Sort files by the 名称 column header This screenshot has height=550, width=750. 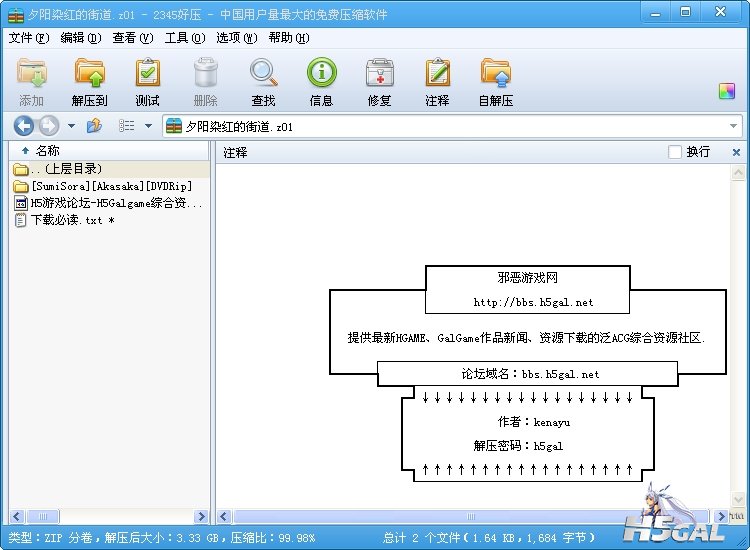(47, 151)
